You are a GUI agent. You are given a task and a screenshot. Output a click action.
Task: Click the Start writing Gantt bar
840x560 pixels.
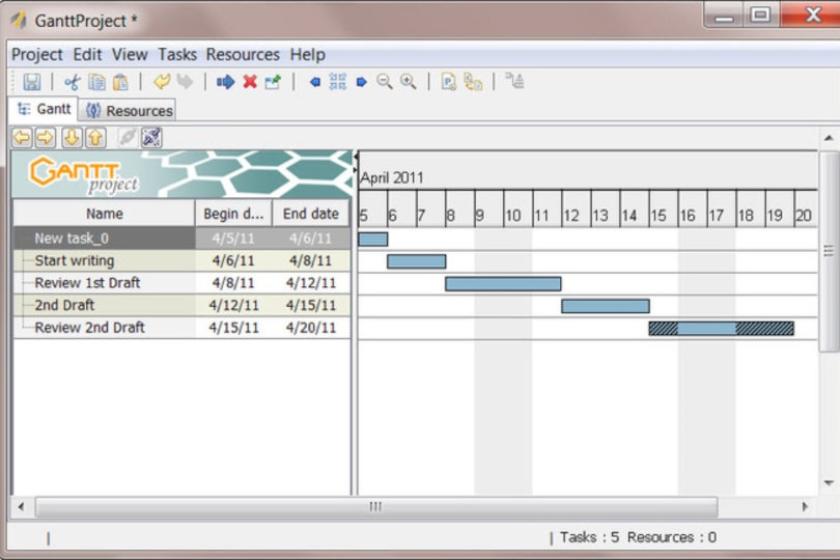(x=416, y=262)
